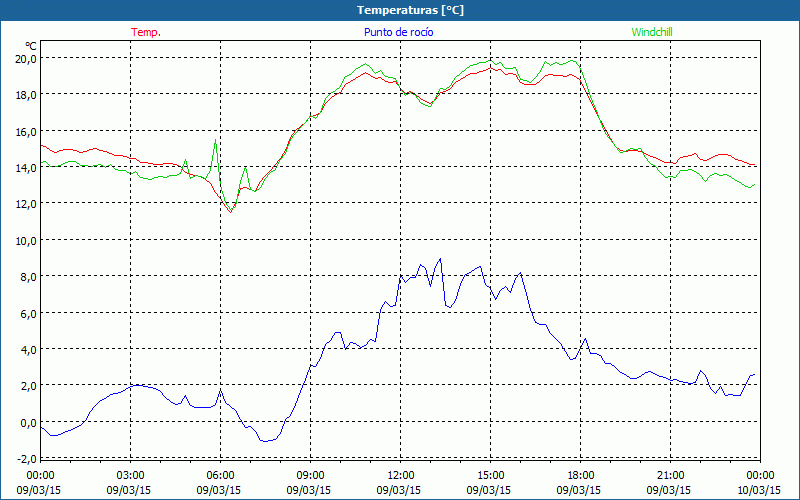
Task: Click the 2,0 value on the y-axis
Action: coord(29,386)
